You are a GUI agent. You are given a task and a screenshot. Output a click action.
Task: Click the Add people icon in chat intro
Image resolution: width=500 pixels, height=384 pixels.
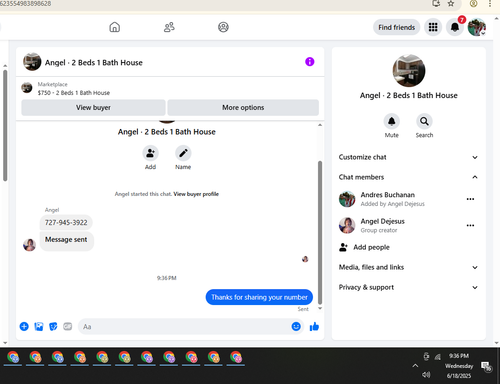point(150,153)
